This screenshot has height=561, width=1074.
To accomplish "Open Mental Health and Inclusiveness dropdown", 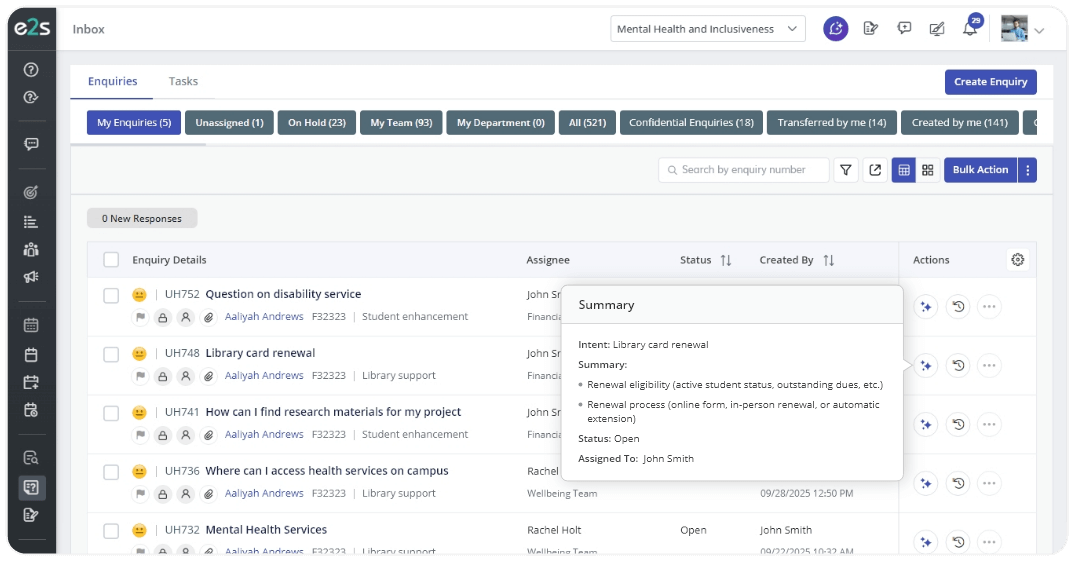I will tap(708, 29).
